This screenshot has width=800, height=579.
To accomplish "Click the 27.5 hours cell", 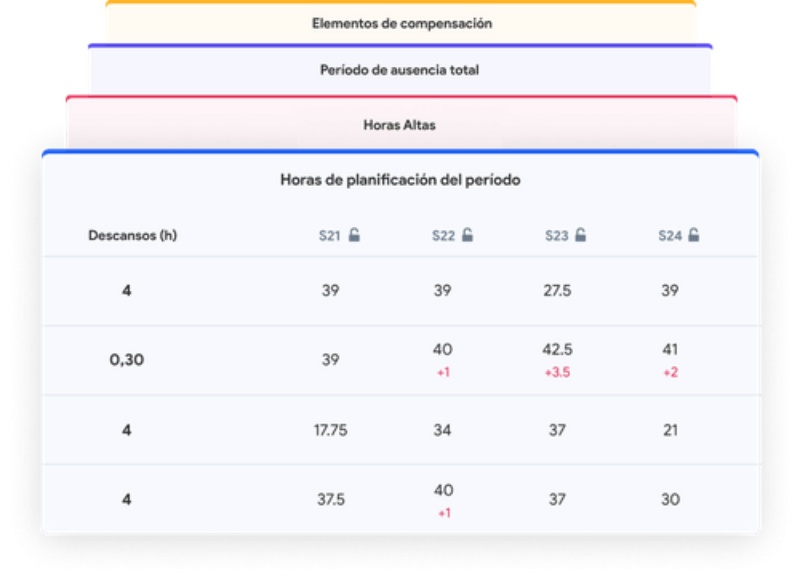I will tap(557, 290).
